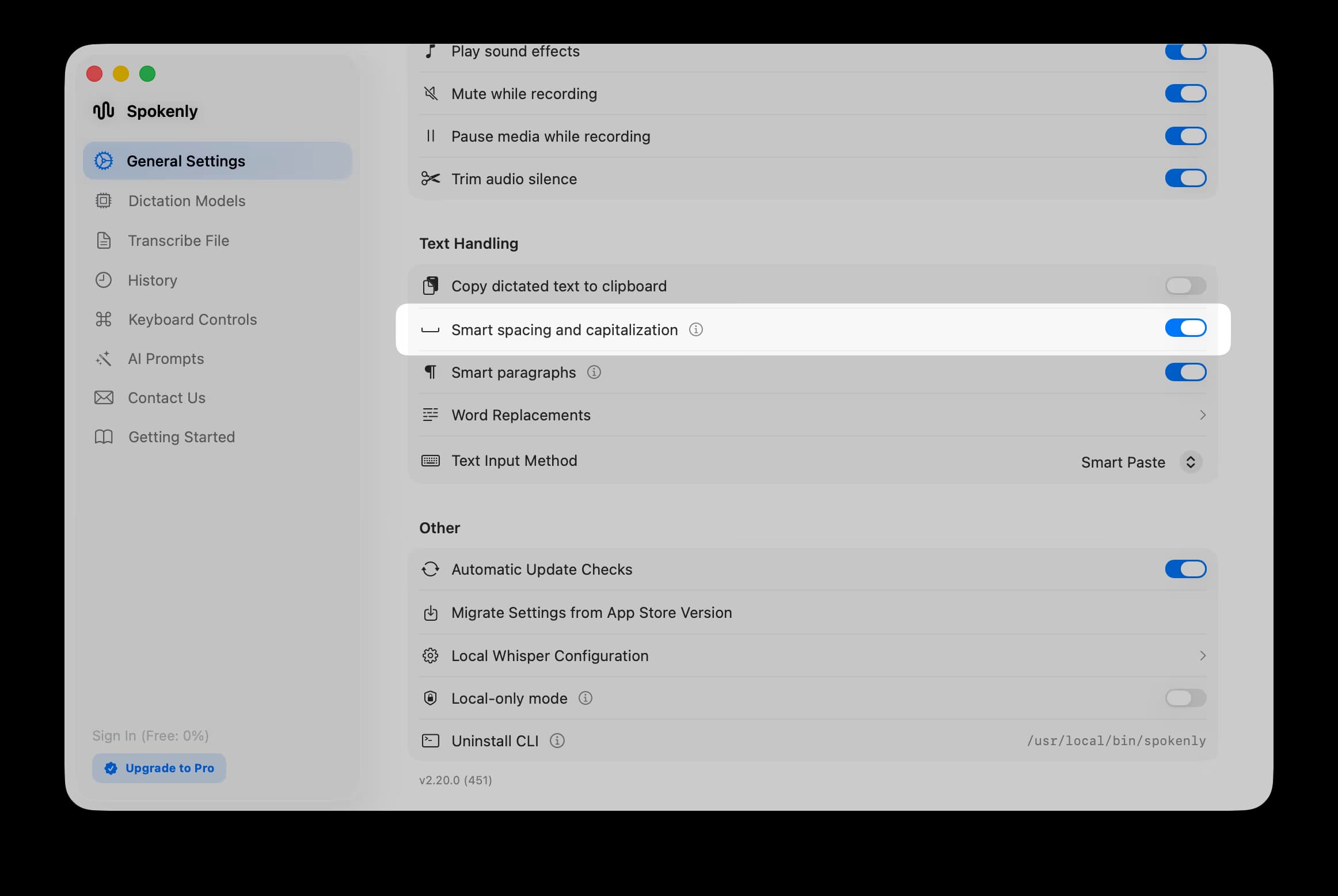Click the Spokenly waveform logo icon
This screenshot has width=1338, height=896.
104,111
